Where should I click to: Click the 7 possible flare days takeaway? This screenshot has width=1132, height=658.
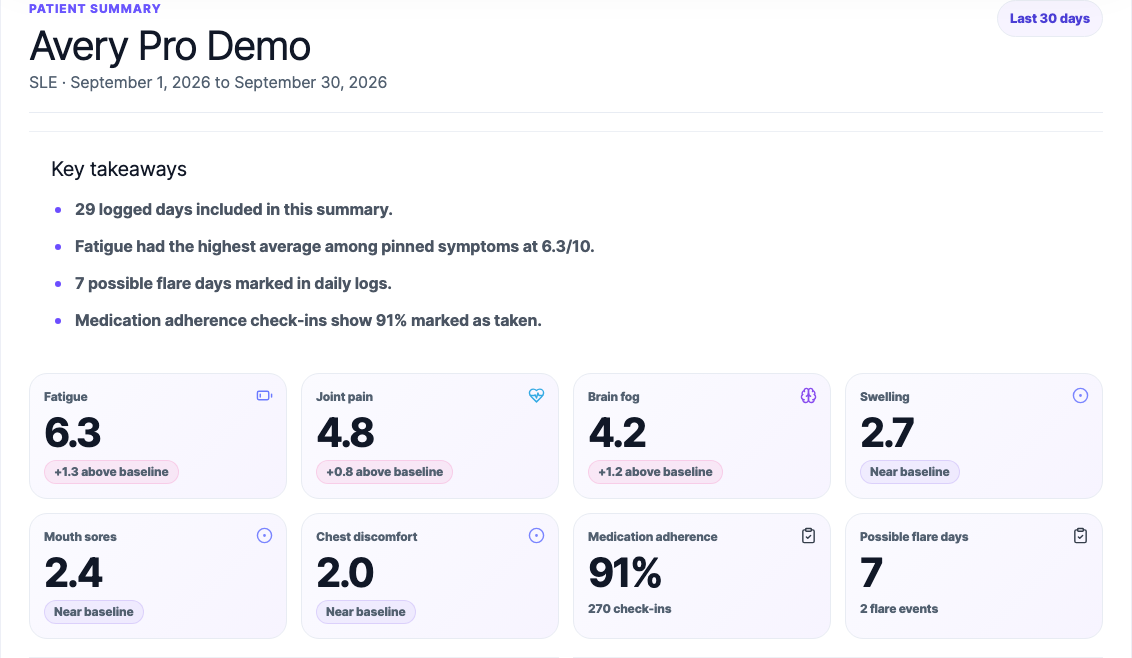coord(233,283)
